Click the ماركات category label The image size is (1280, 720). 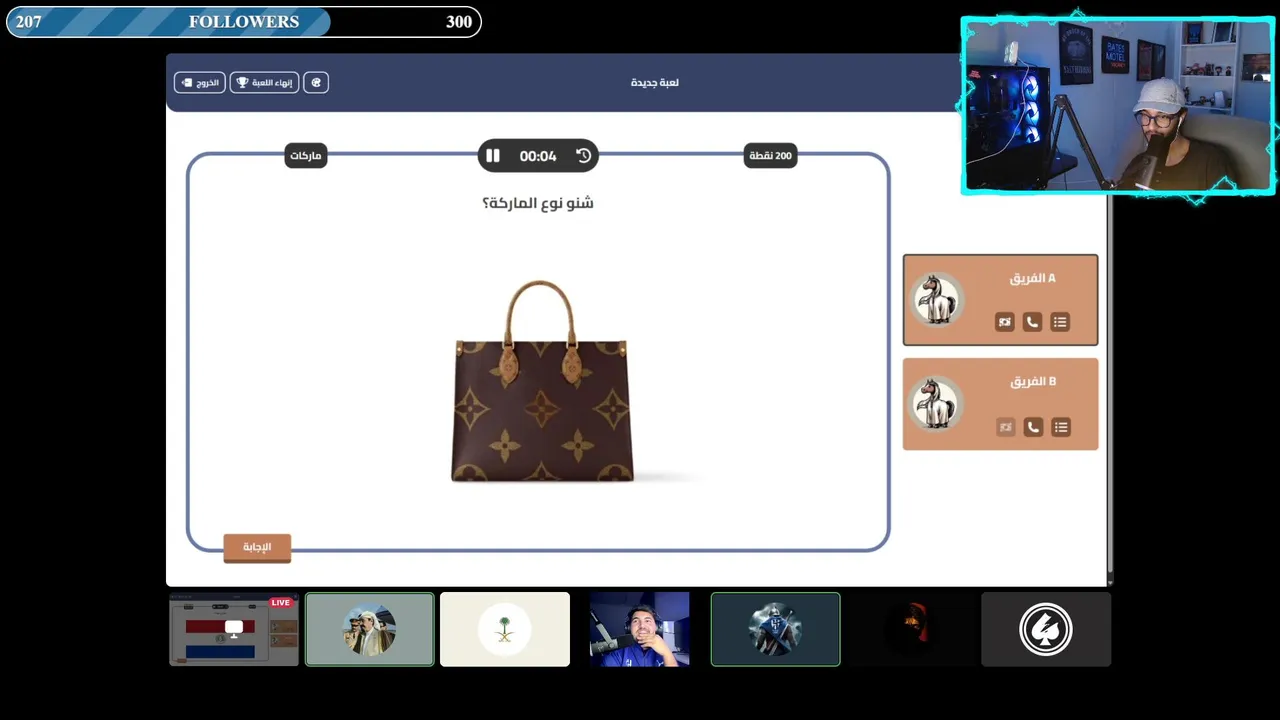click(x=306, y=156)
